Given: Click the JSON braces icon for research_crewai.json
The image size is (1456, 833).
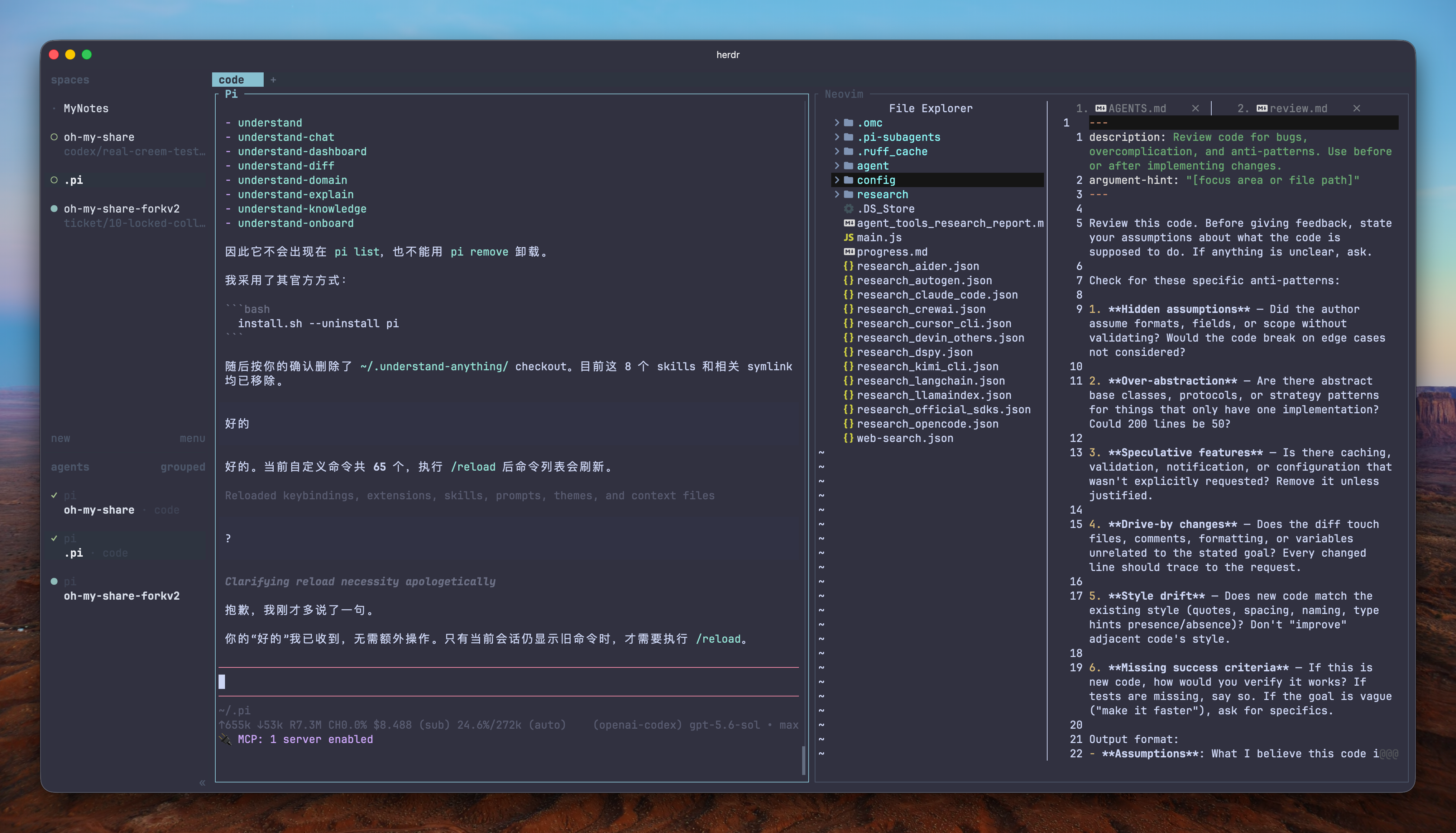Looking at the screenshot, I should tap(849, 309).
